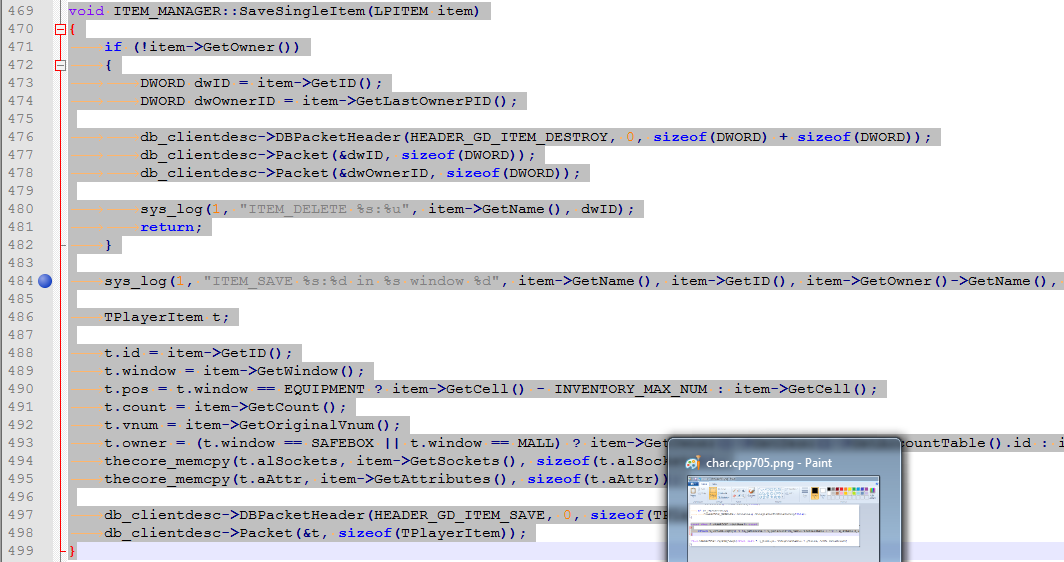
Task: Click the "ITEM_DELETE %s:%u" string
Action: click(x=324, y=209)
